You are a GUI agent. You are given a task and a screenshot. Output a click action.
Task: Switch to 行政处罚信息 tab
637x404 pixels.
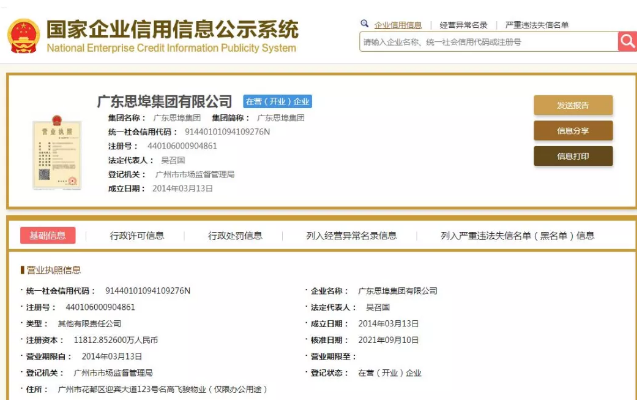coord(235,236)
